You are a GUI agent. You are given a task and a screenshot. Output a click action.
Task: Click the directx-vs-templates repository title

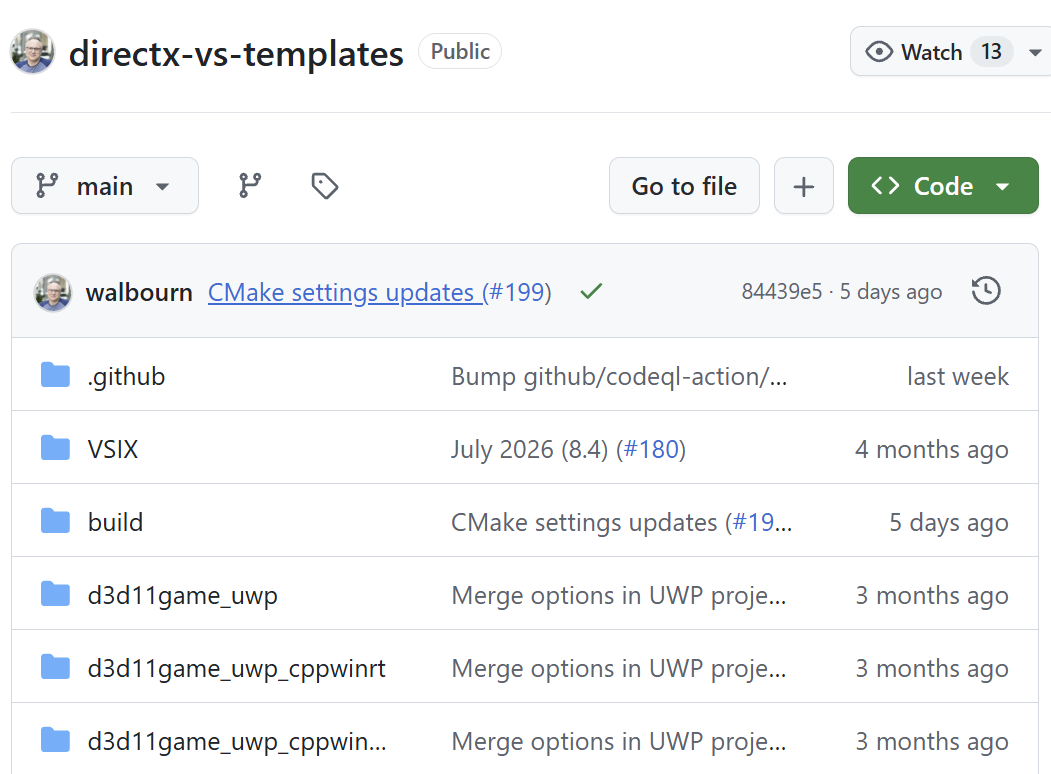236,54
